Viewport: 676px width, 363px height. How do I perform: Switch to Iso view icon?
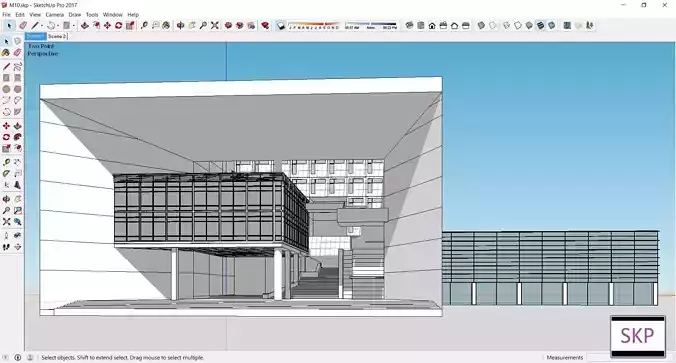pyautogui.click(x=409, y=26)
